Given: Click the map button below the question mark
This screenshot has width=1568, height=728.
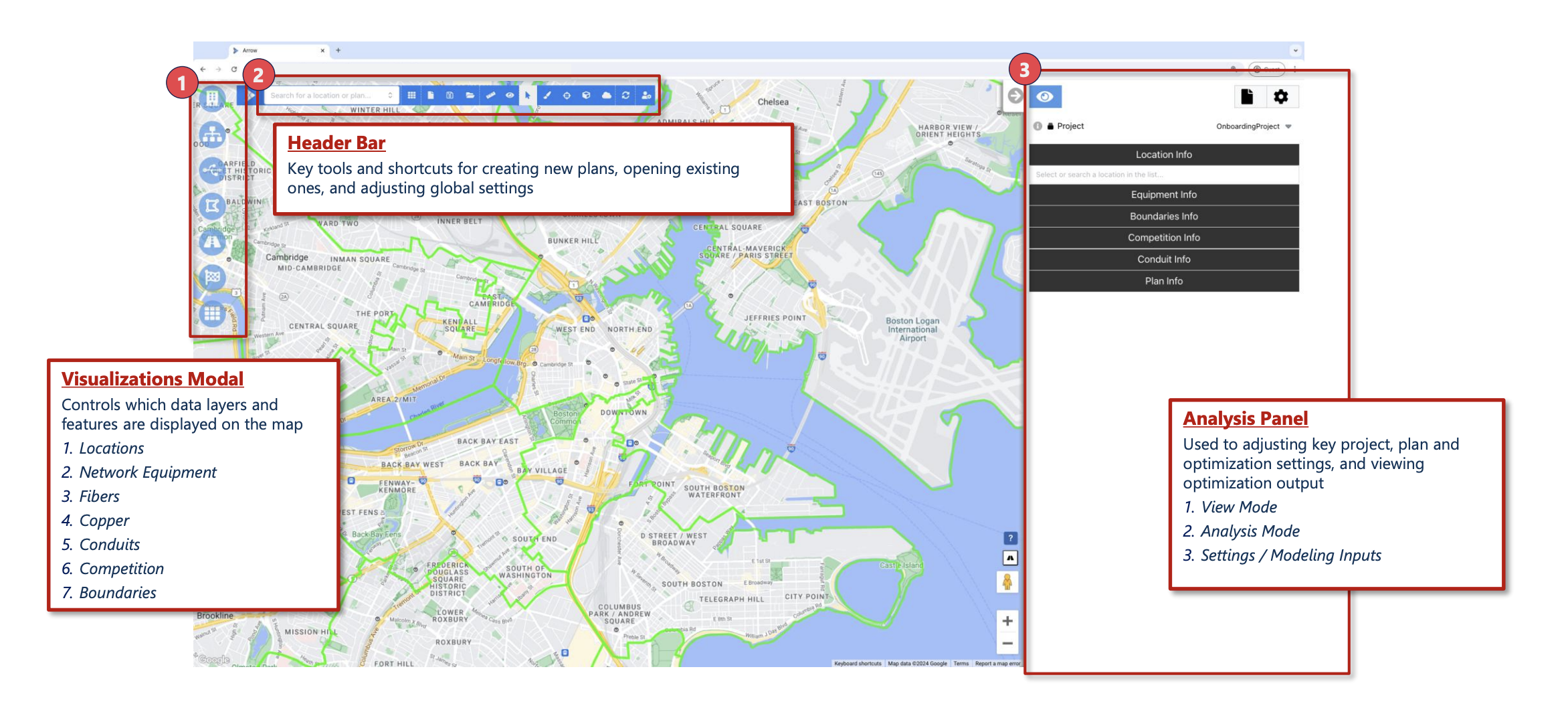Looking at the screenshot, I should 1010,557.
